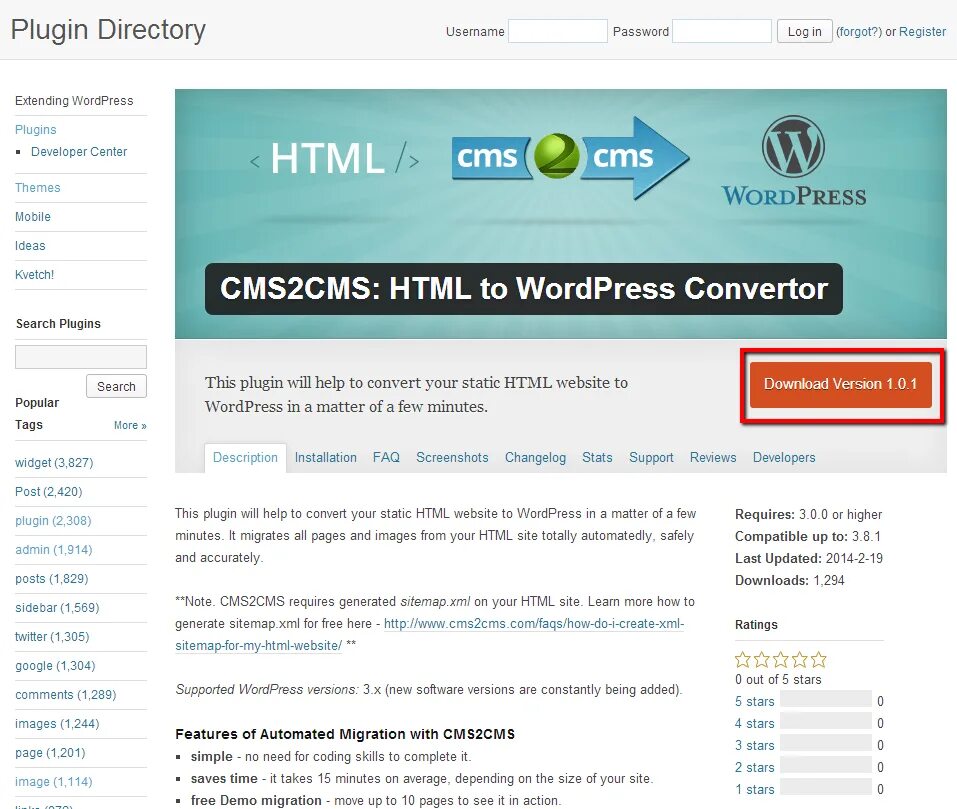Open the 1 stars rating link
Screen dimensions: 957x809
click(x=754, y=789)
